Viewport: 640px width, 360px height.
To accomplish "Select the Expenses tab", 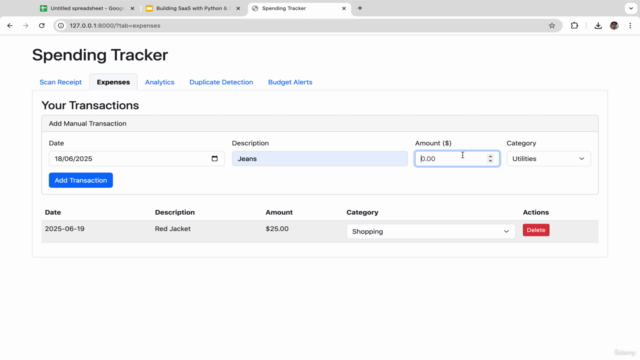I will [113, 82].
